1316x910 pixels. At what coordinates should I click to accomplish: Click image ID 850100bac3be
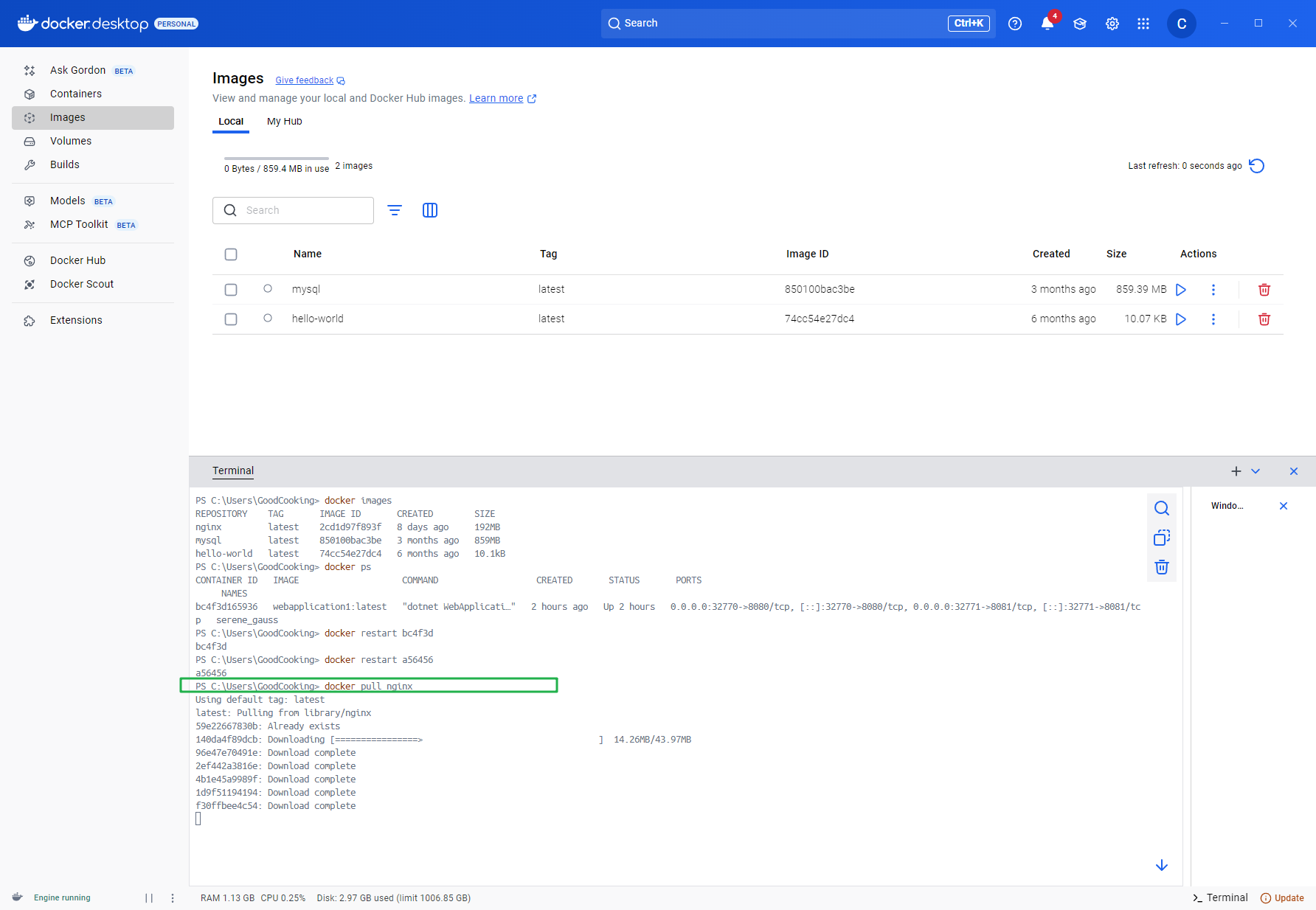click(x=820, y=289)
